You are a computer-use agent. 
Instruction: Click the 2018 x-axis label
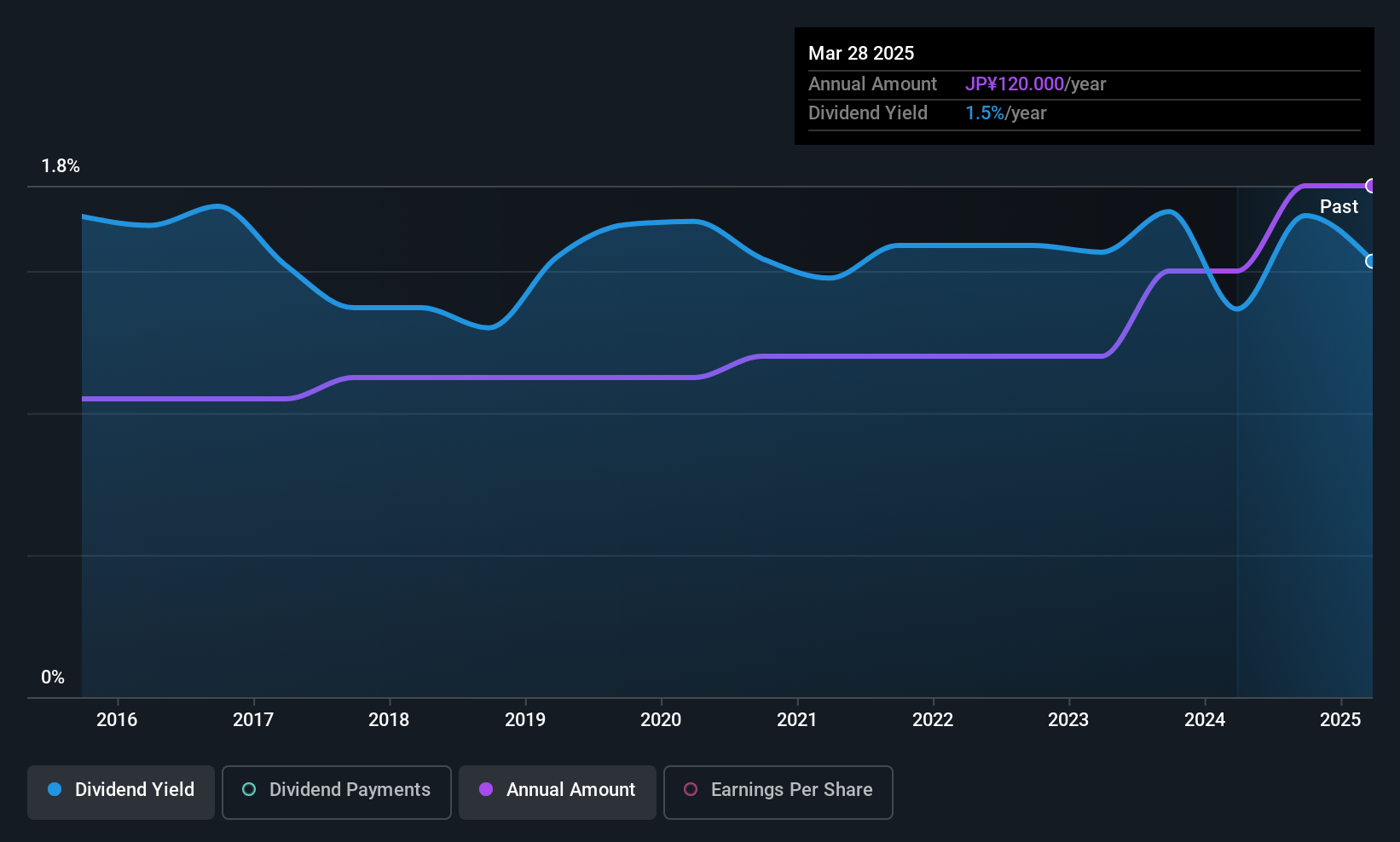(x=389, y=720)
